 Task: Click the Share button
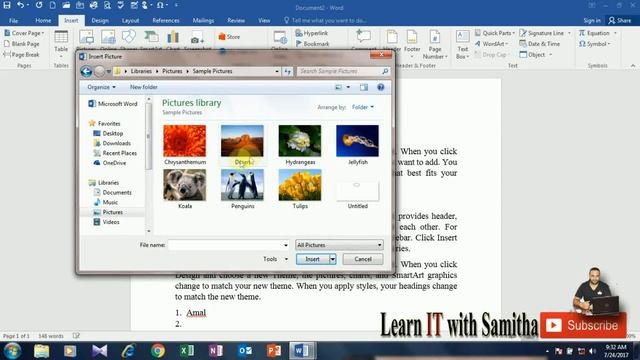coord(619,20)
